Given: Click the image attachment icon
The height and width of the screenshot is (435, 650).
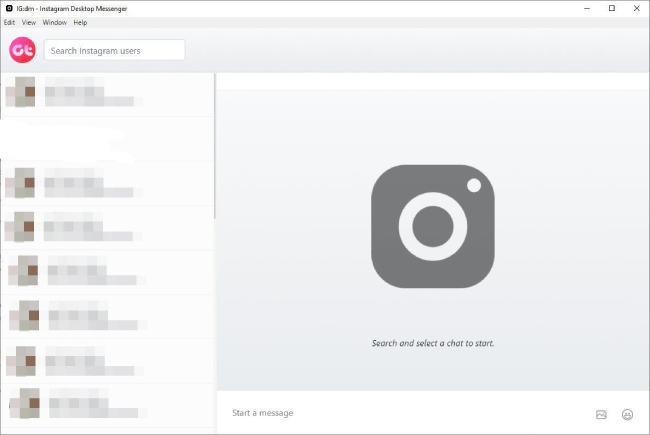Looking at the screenshot, I should coord(601,414).
